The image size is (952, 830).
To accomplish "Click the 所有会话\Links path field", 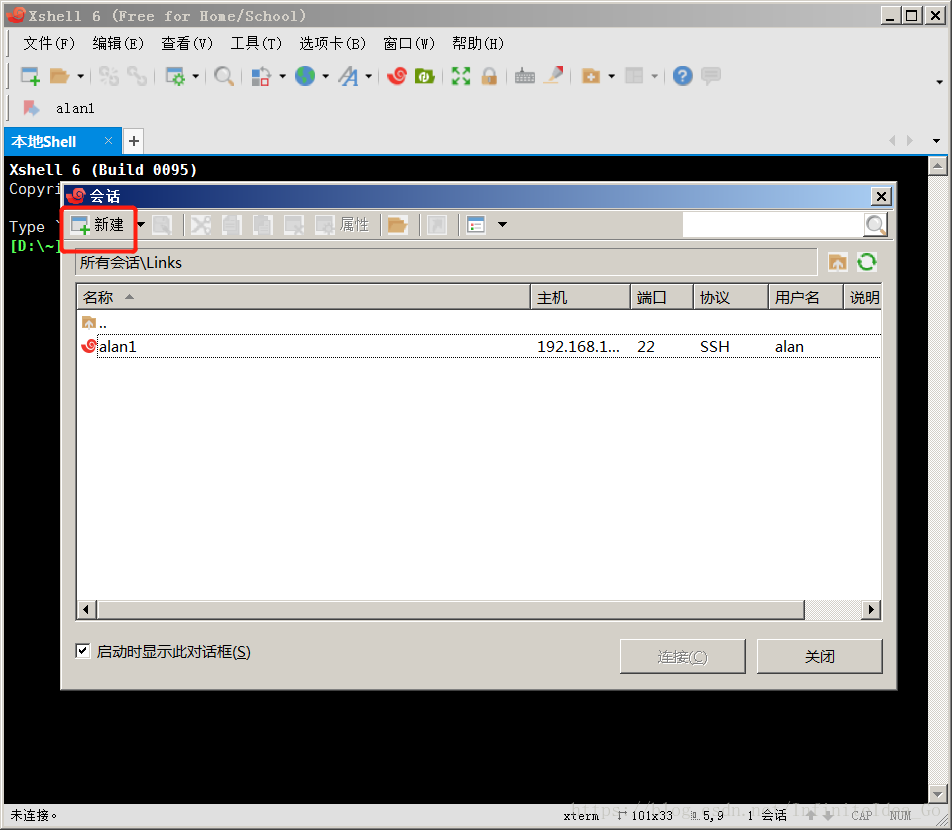I will [x=446, y=262].
